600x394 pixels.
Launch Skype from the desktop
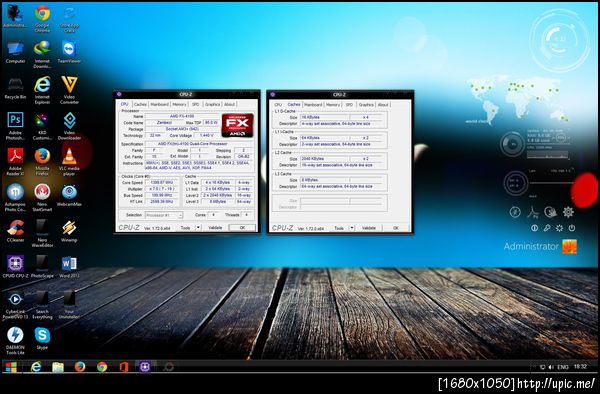click(42, 338)
